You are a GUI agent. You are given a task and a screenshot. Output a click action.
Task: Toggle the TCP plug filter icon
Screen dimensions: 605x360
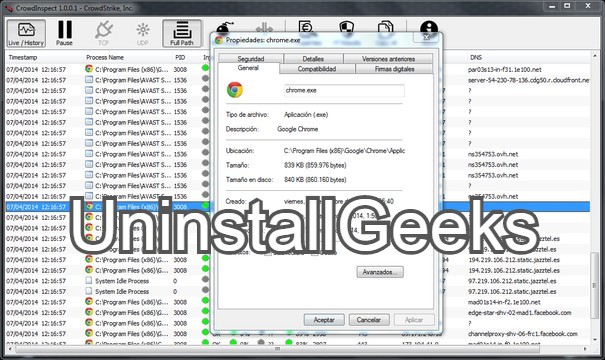pos(103,34)
